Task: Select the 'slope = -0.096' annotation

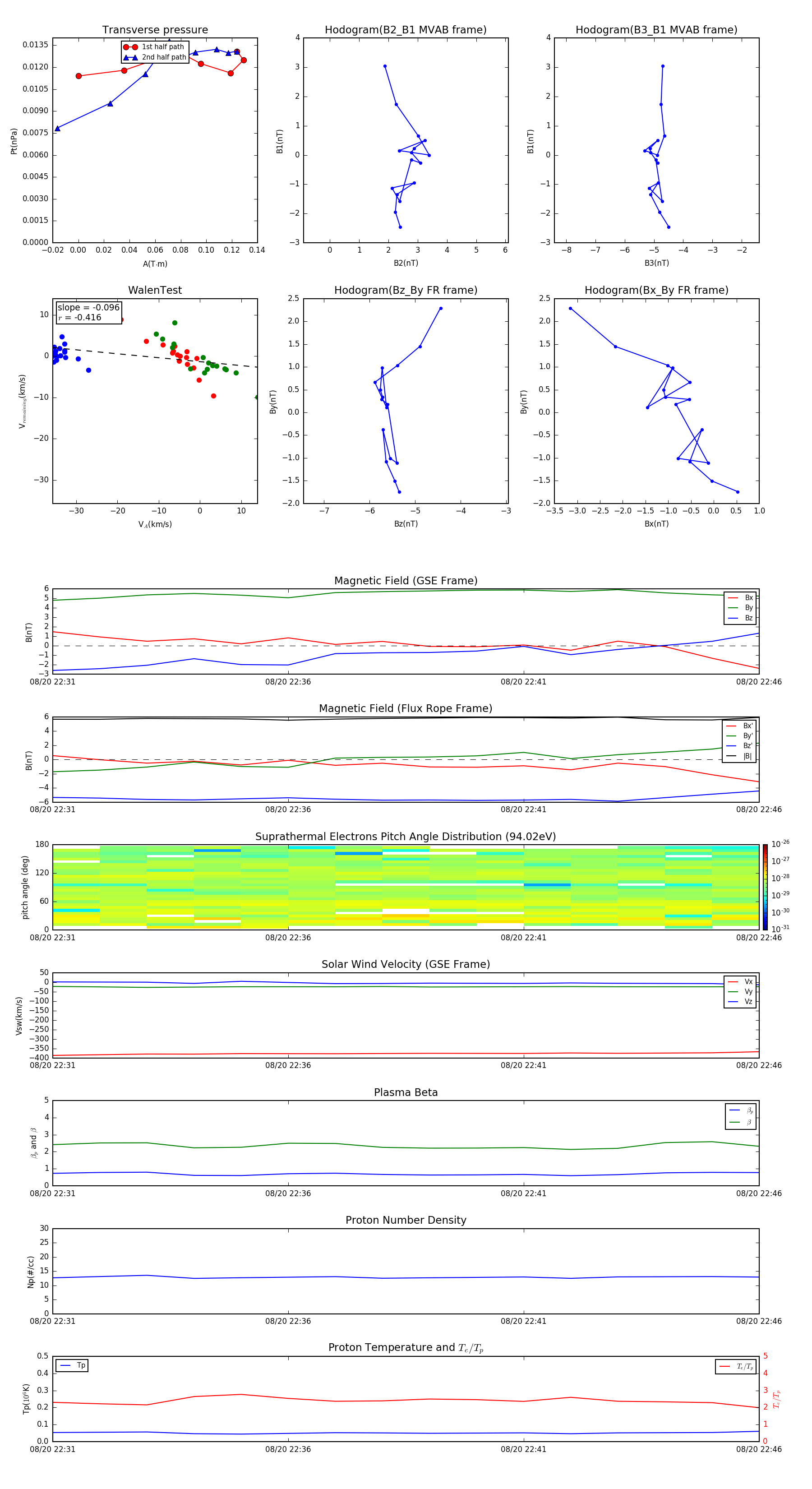Action: [x=88, y=308]
